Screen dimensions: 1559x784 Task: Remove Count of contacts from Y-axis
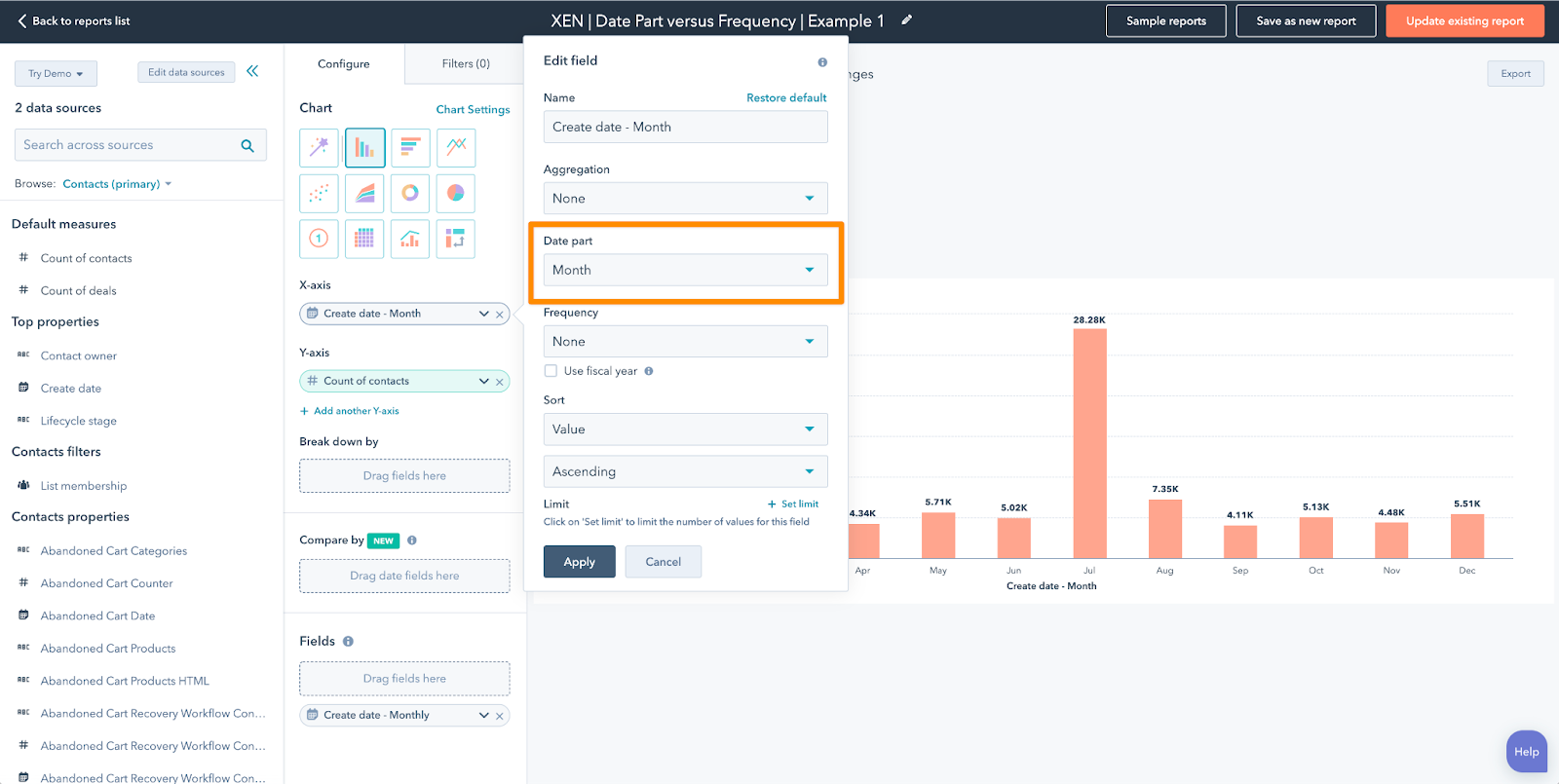pos(500,382)
